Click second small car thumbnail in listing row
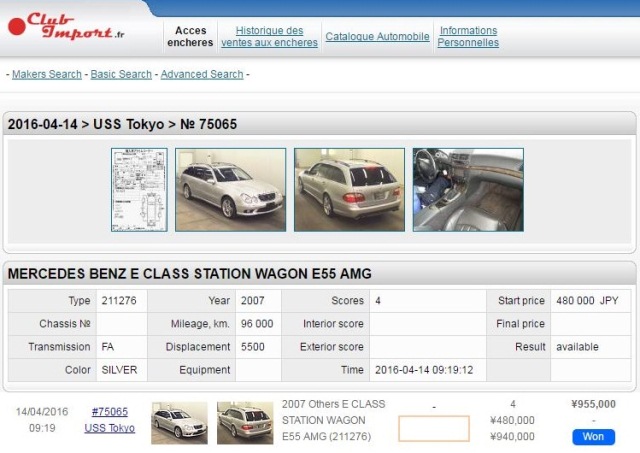Screen dimensions: 640x453 tap(244, 423)
